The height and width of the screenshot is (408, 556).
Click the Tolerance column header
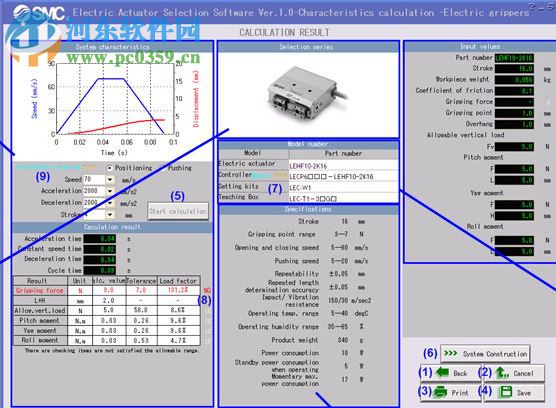point(141,281)
